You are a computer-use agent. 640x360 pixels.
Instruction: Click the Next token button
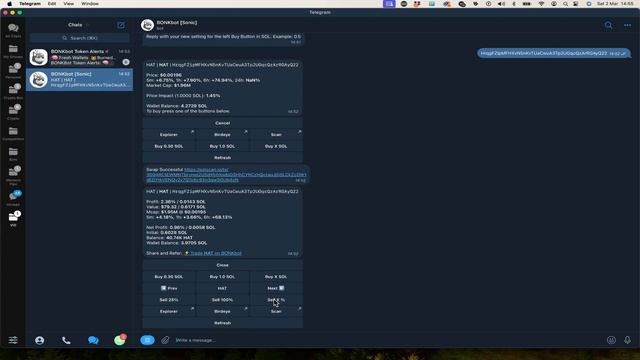pyautogui.click(x=276, y=288)
